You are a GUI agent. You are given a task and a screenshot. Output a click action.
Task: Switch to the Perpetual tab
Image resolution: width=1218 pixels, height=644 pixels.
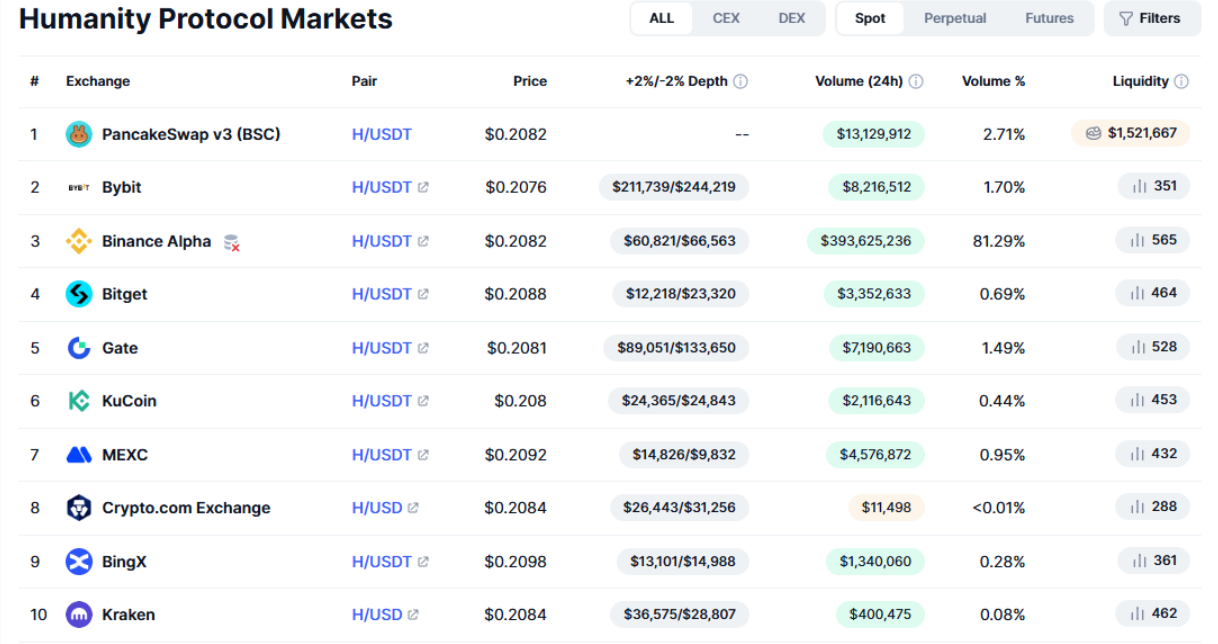tap(954, 18)
